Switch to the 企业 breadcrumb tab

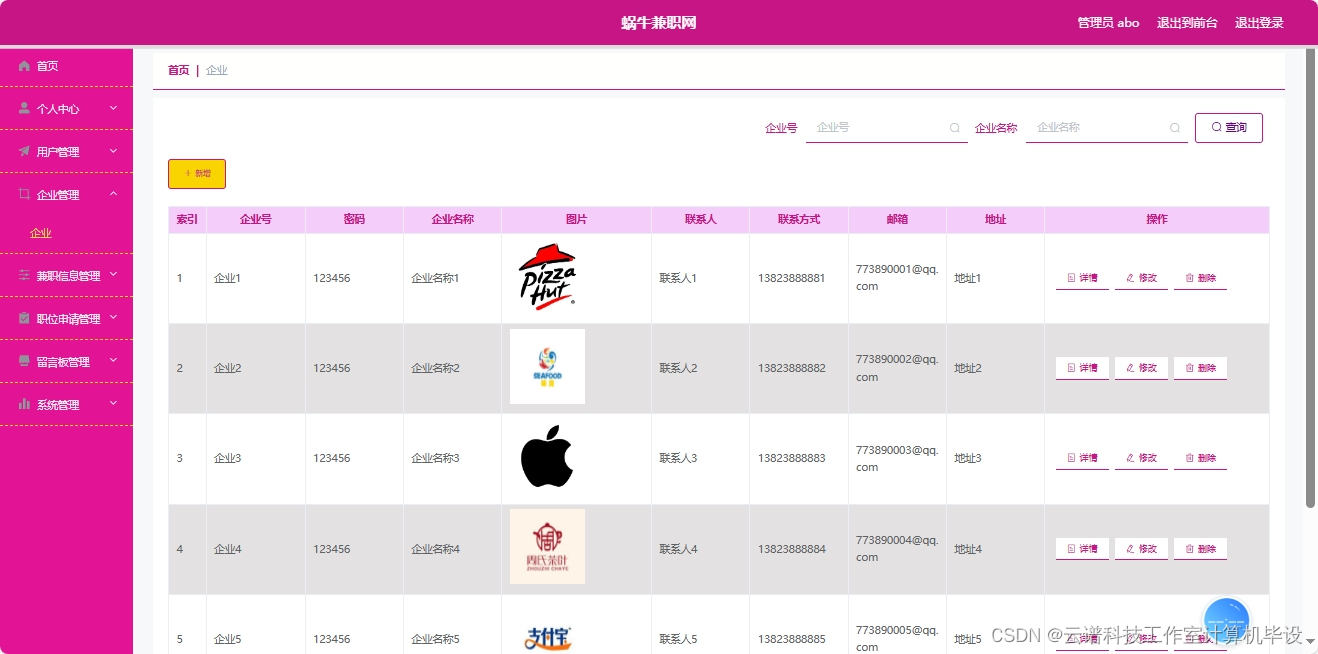click(217, 69)
